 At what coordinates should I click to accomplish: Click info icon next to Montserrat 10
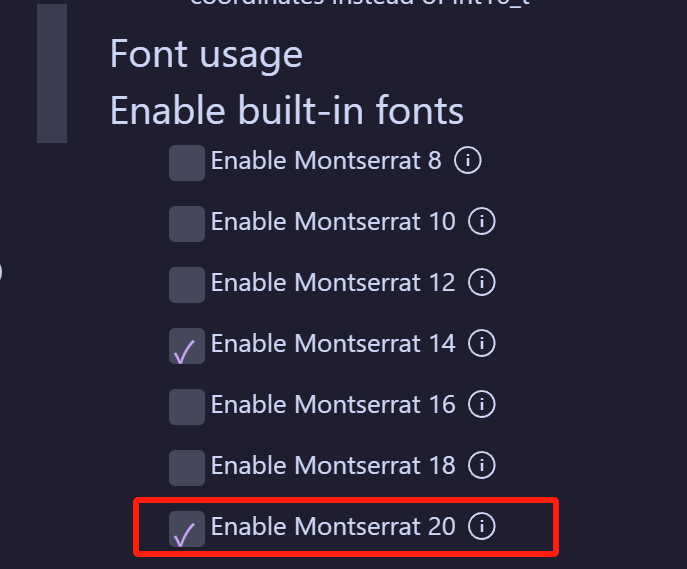[x=482, y=221]
